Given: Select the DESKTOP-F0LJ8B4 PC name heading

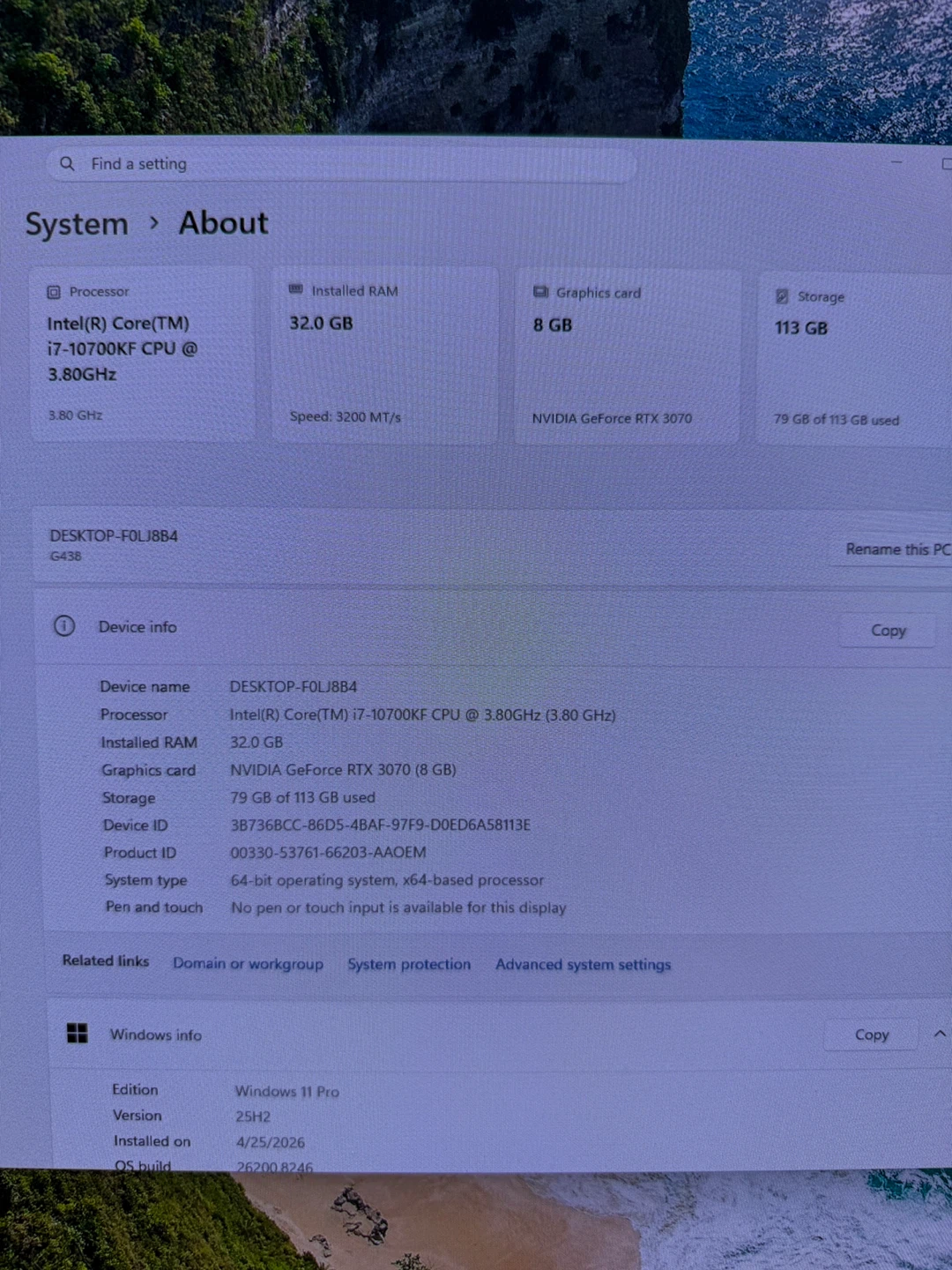Looking at the screenshot, I should [x=114, y=535].
